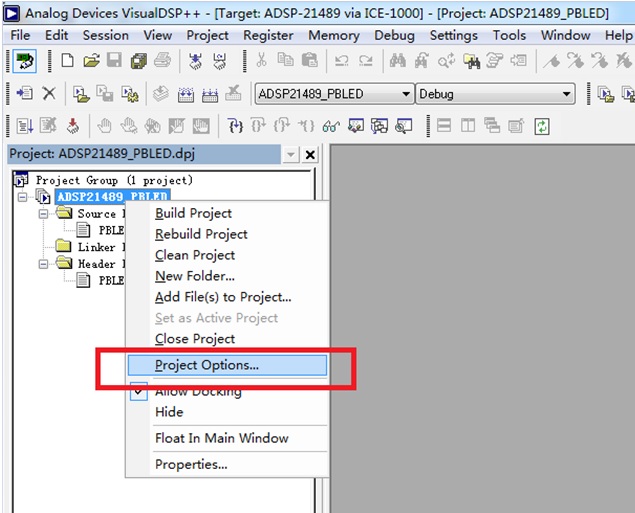Click the Save All toolbar icon
This screenshot has width=635, height=513.
(139, 61)
